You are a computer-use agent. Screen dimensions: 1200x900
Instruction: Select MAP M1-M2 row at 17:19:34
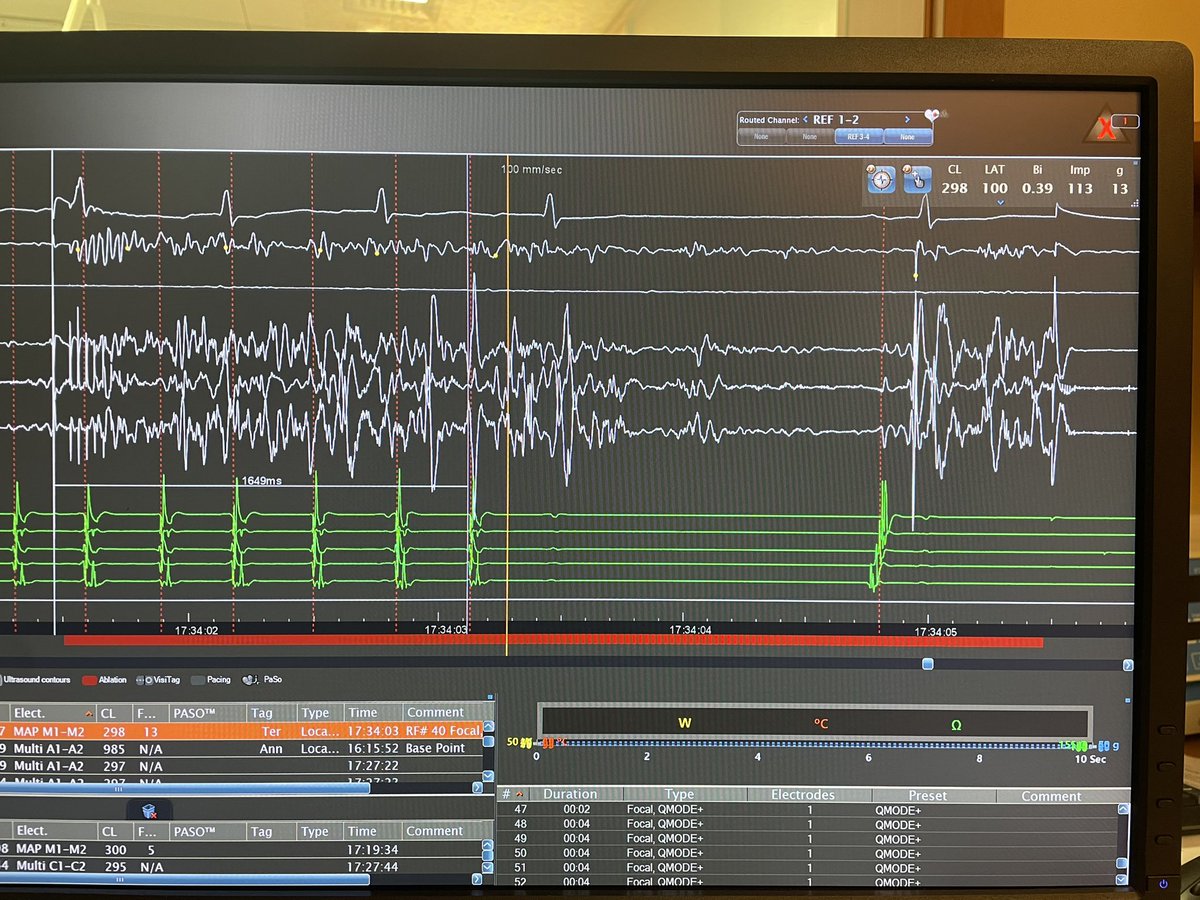pyautogui.click(x=241, y=849)
